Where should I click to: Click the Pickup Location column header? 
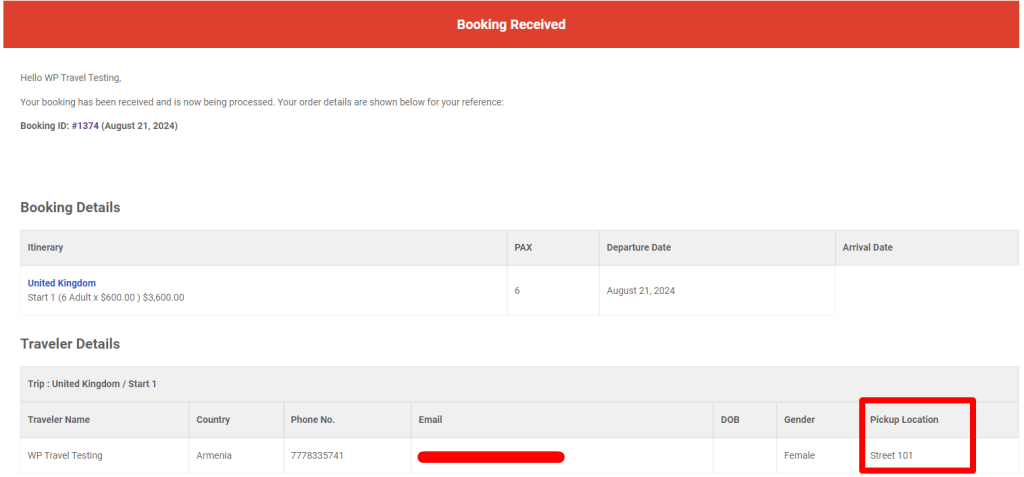pos(904,420)
